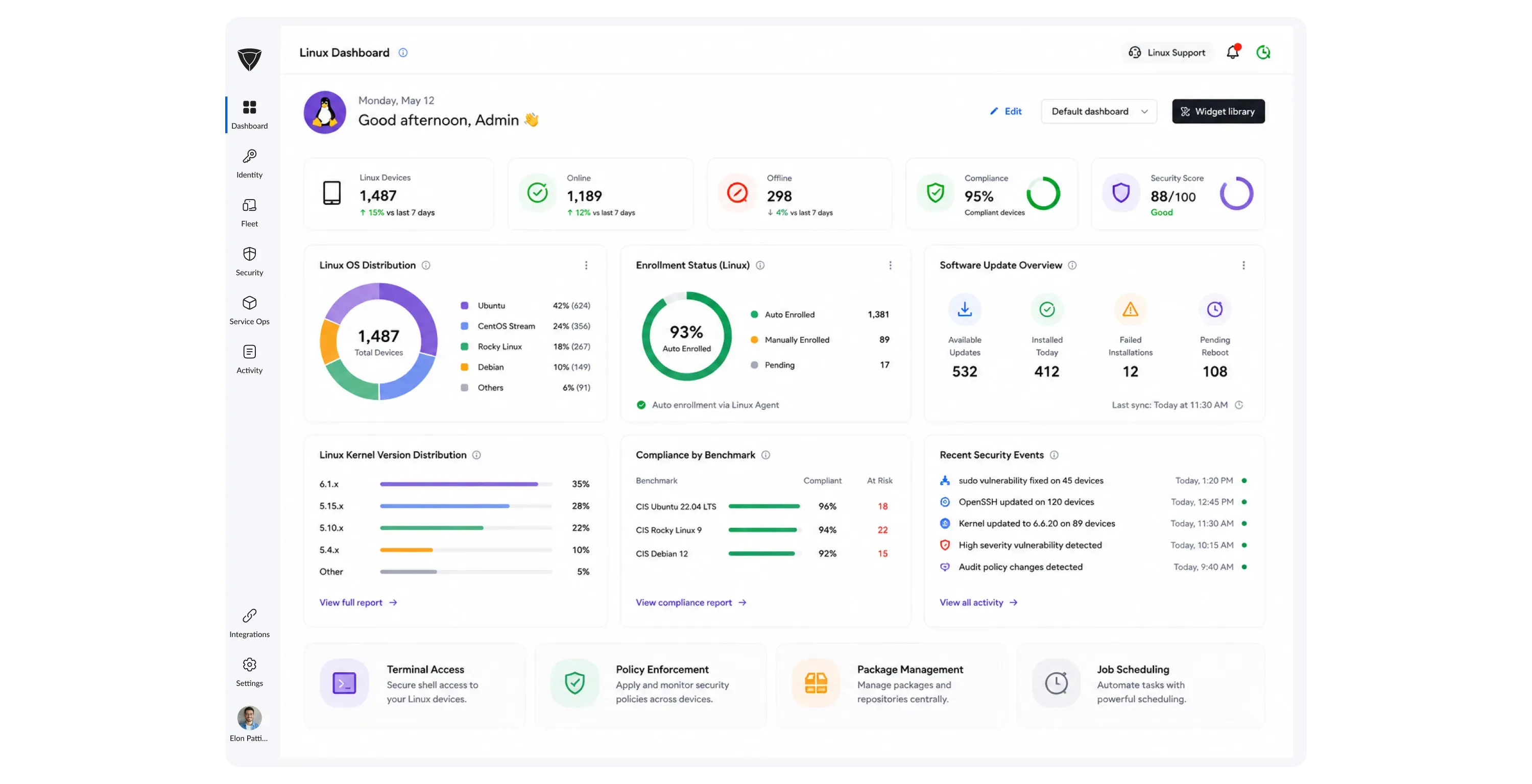The width and height of the screenshot is (1532, 784).
Task: Click the At Risk value 22 for Rocky Linux
Action: pos(882,530)
